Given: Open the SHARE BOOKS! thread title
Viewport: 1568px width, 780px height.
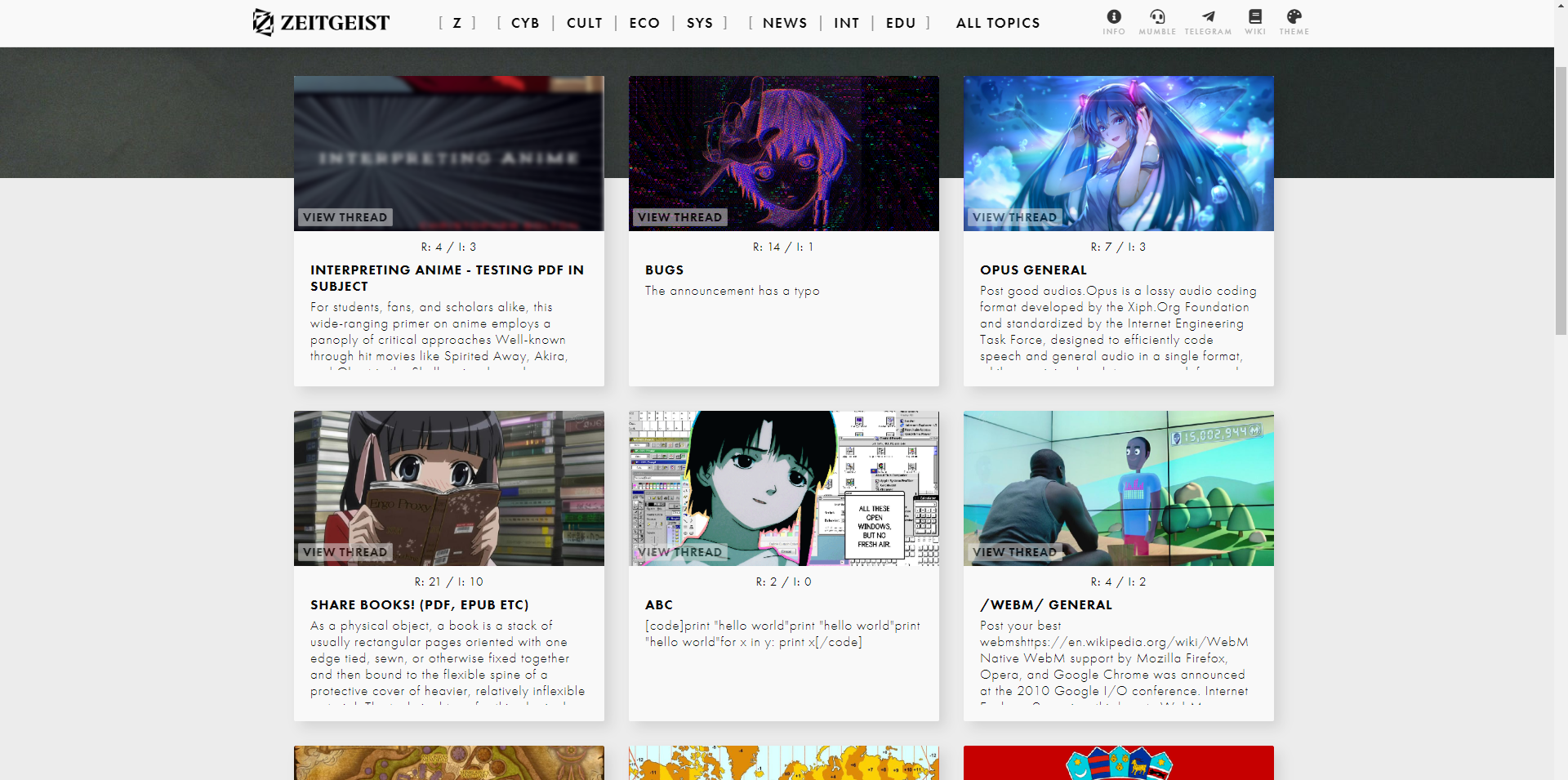Looking at the screenshot, I should pyautogui.click(x=420, y=604).
